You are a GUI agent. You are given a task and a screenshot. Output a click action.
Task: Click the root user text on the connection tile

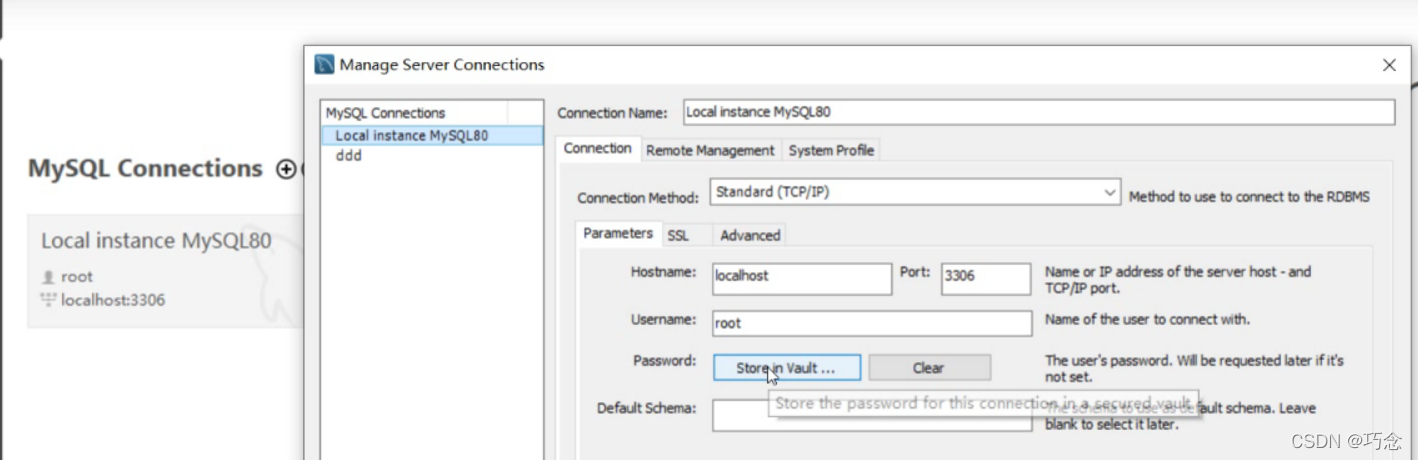click(x=77, y=277)
